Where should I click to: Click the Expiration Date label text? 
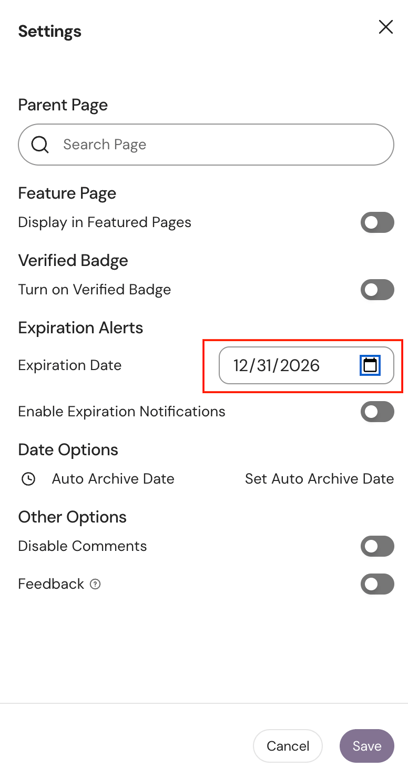pyautogui.click(x=70, y=366)
